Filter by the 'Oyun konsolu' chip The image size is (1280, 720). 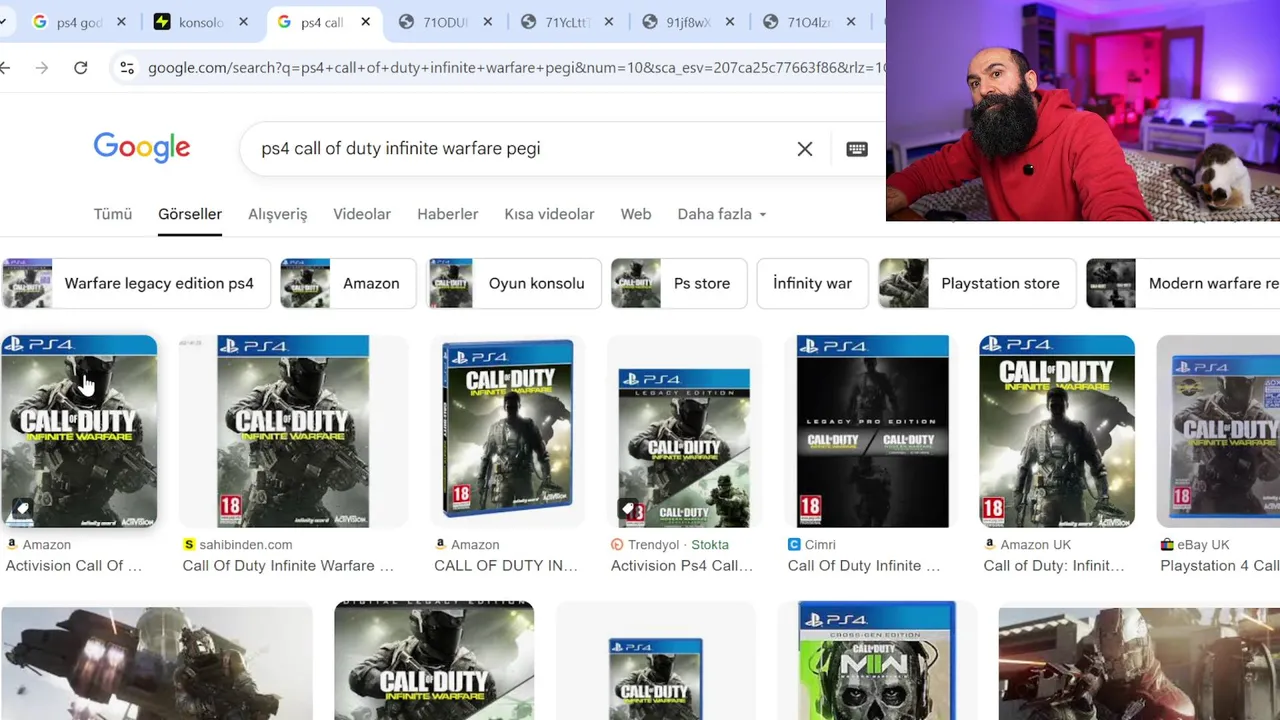coord(514,283)
